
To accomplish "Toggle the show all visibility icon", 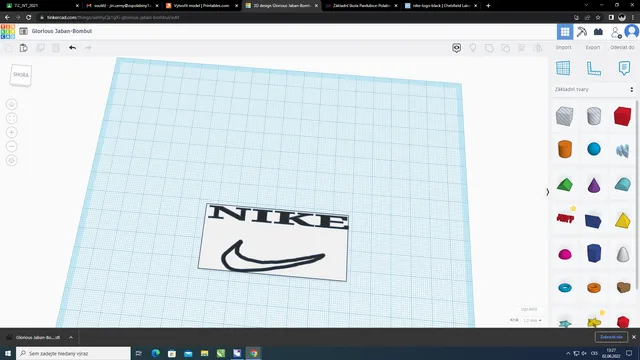I will [456, 48].
